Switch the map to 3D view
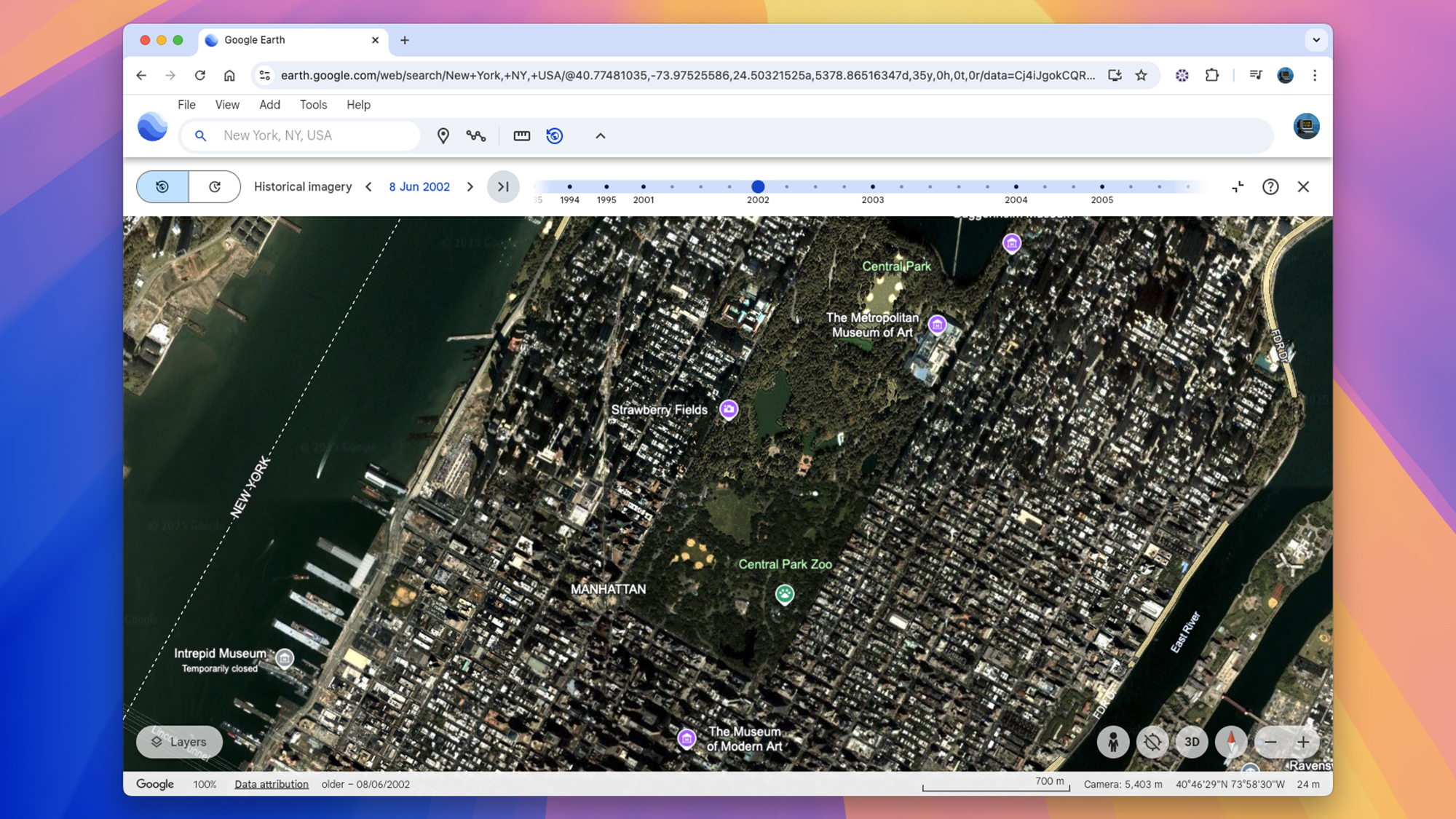The width and height of the screenshot is (1456, 819). click(x=1192, y=742)
